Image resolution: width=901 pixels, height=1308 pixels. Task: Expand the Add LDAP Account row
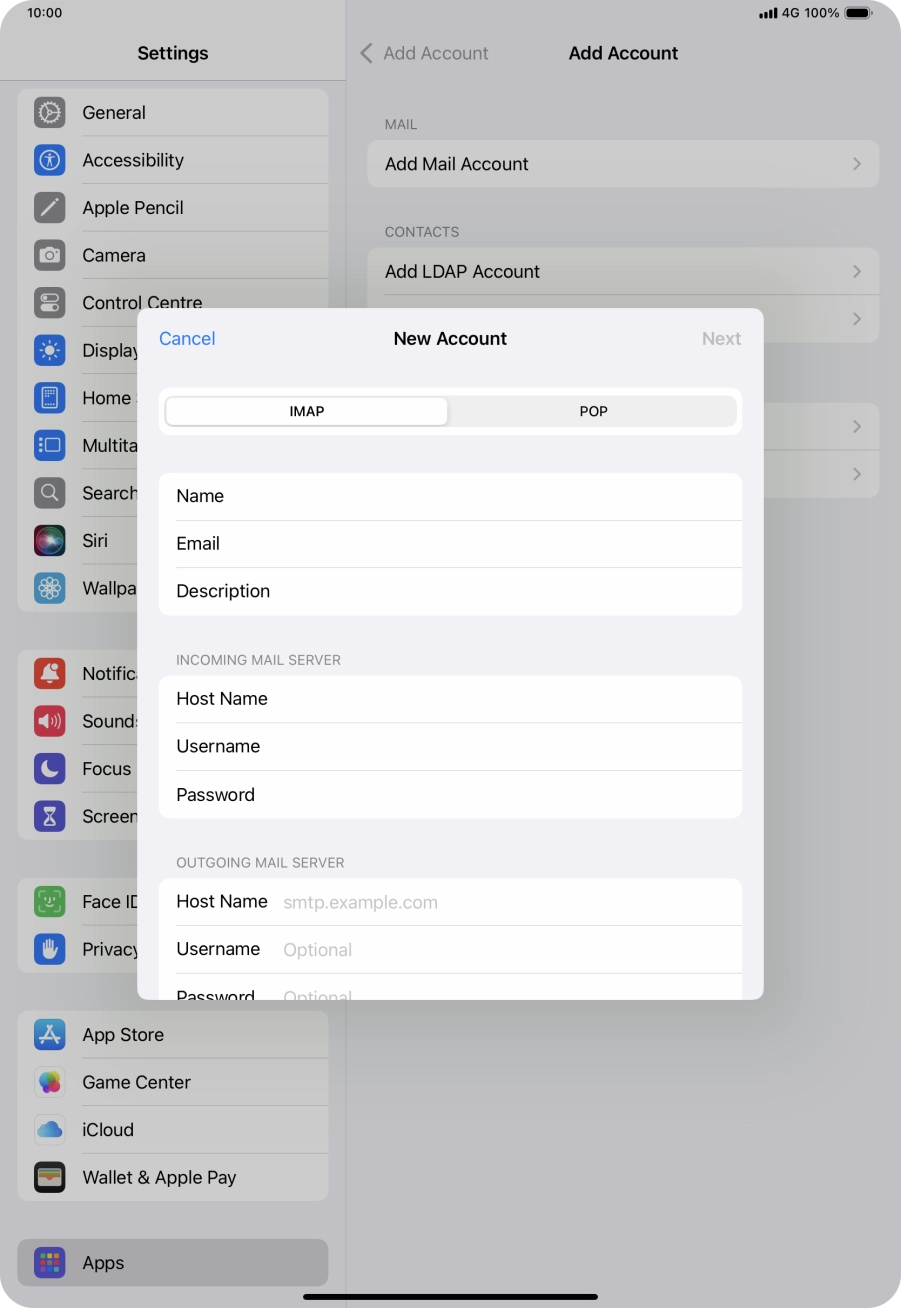(x=622, y=271)
